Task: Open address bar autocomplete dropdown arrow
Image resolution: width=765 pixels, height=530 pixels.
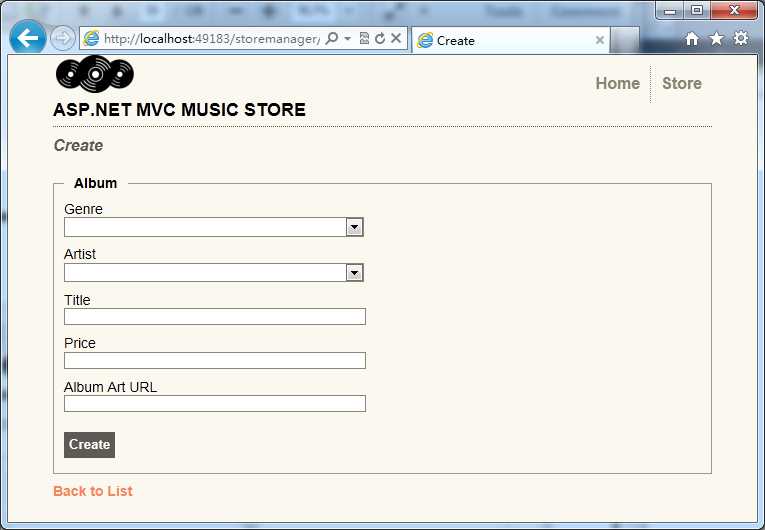Action: tap(347, 38)
